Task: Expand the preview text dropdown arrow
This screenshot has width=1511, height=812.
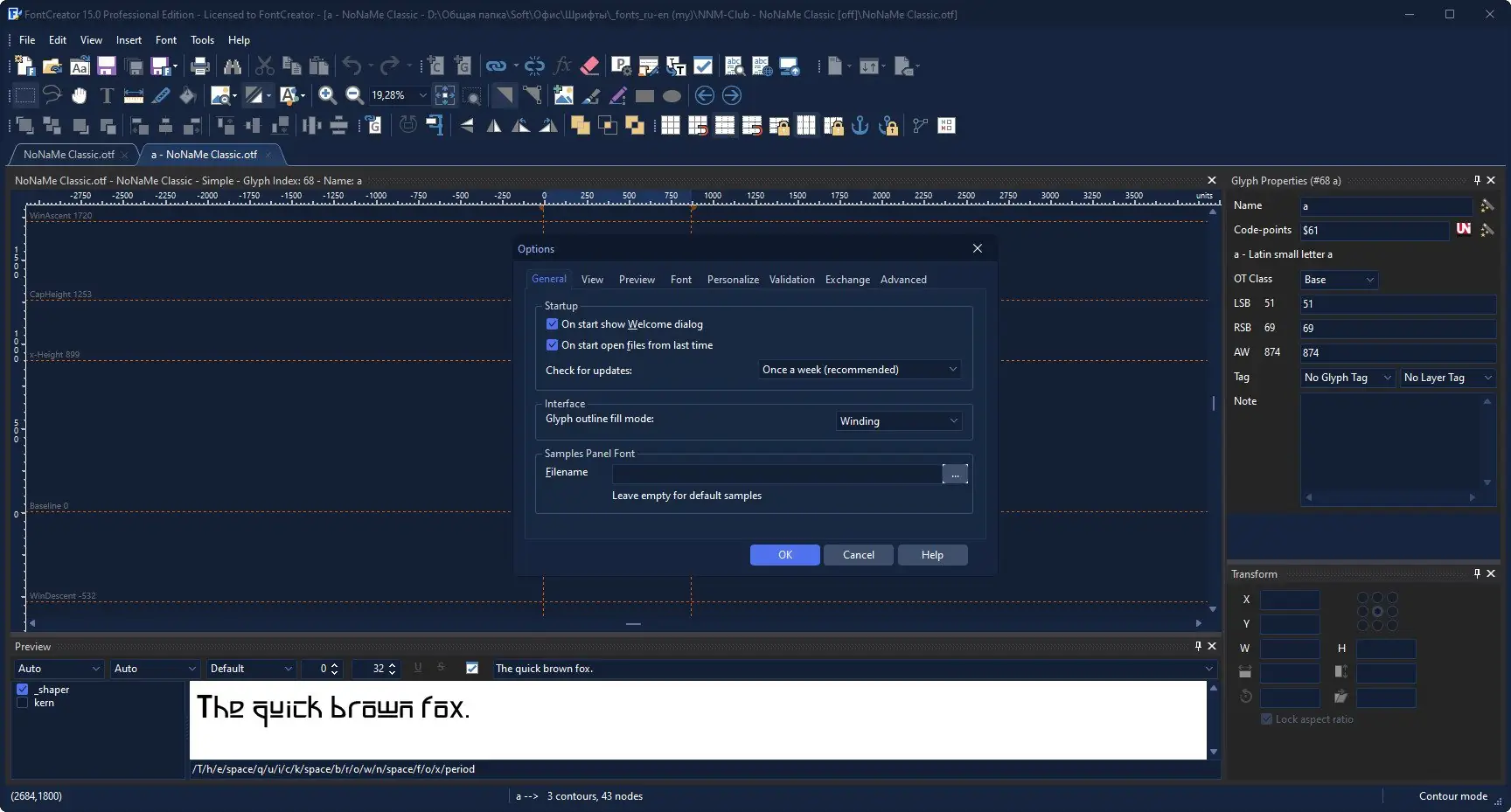Action: 1209,669
